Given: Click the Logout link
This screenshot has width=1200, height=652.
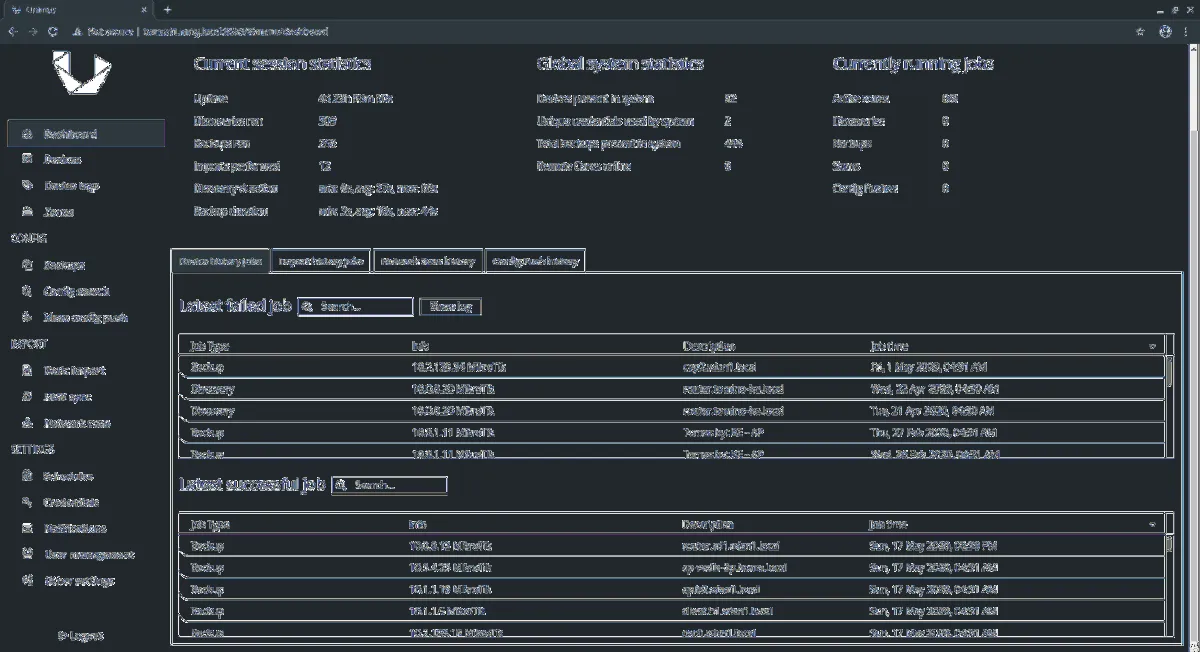Looking at the screenshot, I should [x=80, y=635].
